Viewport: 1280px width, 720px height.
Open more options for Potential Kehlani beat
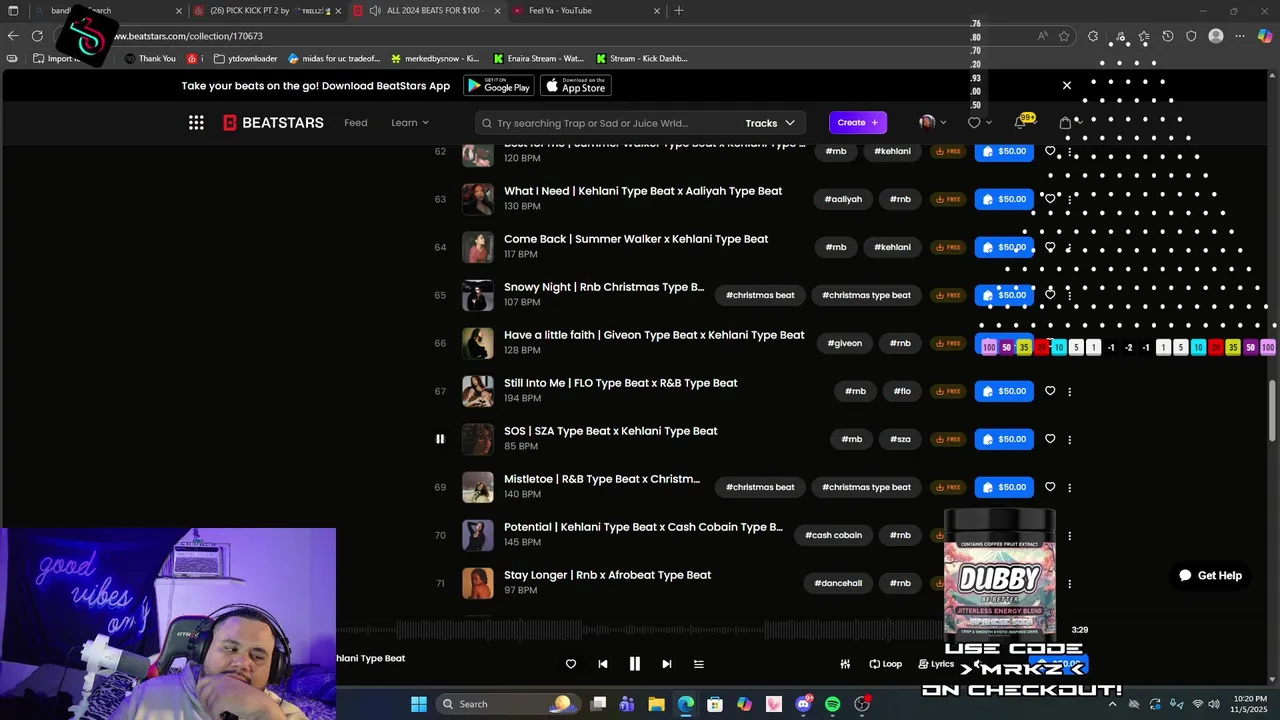pos(1070,535)
